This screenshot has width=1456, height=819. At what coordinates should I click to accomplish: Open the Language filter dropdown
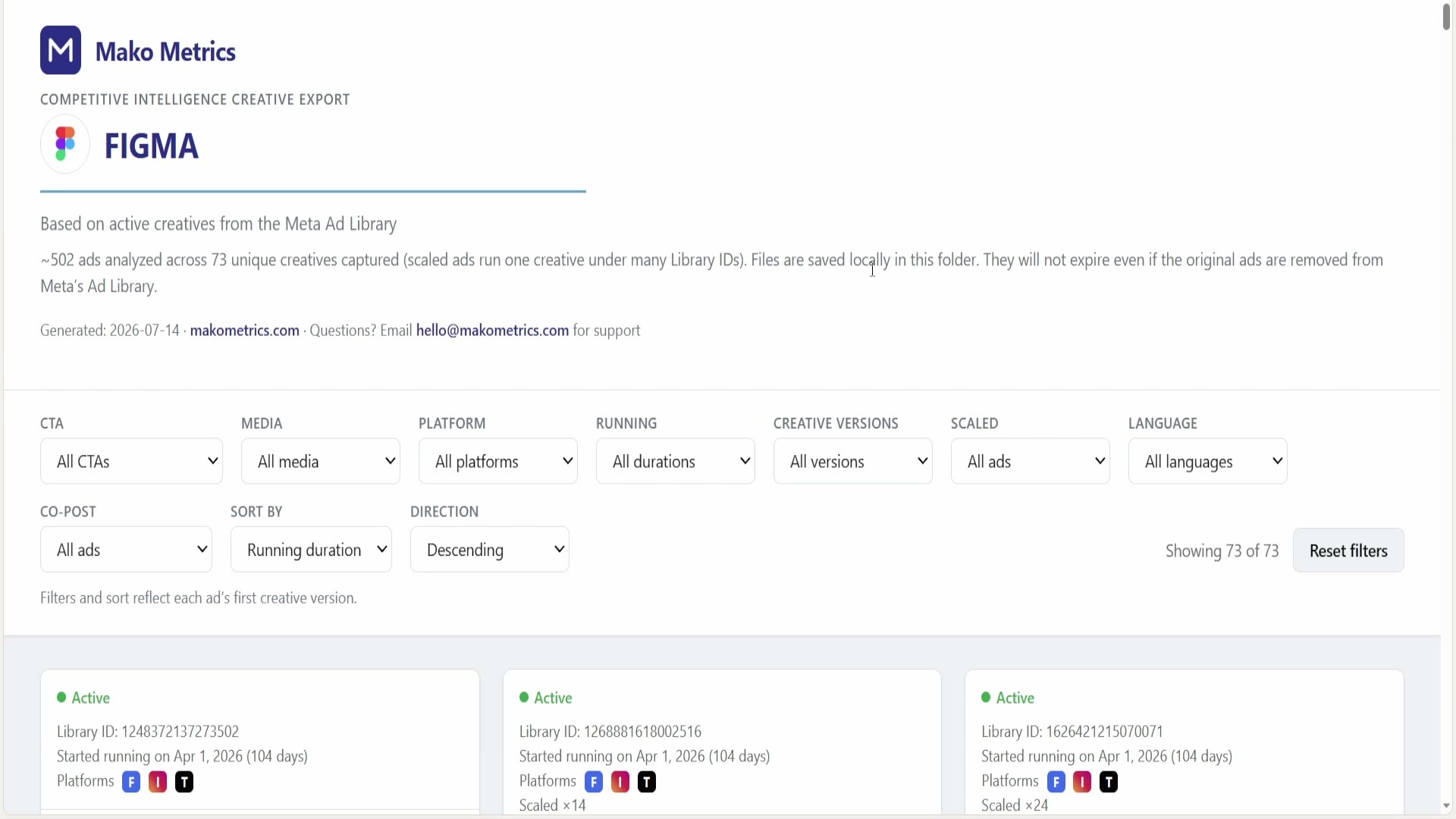[x=1208, y=461]
